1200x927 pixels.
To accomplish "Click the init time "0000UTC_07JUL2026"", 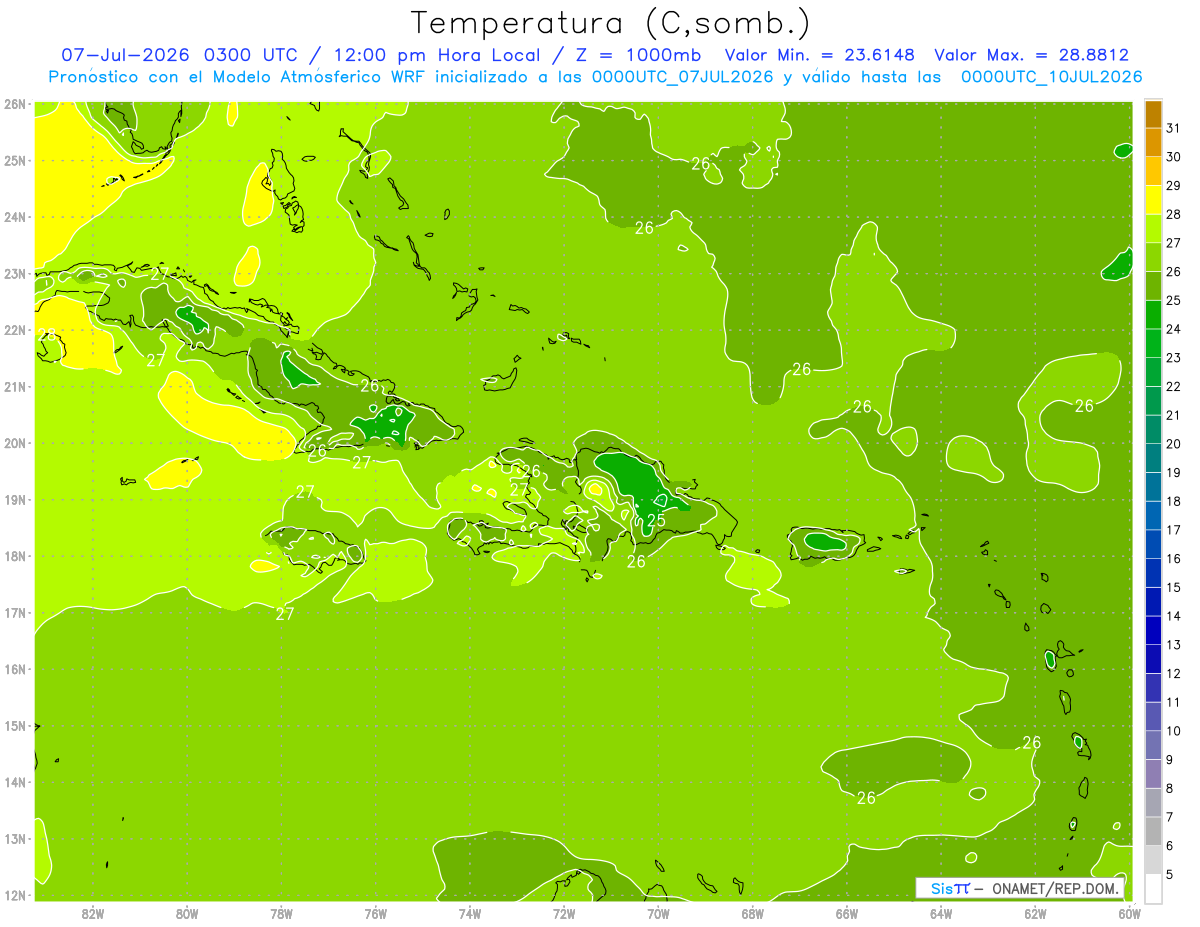I will point(683,77).
